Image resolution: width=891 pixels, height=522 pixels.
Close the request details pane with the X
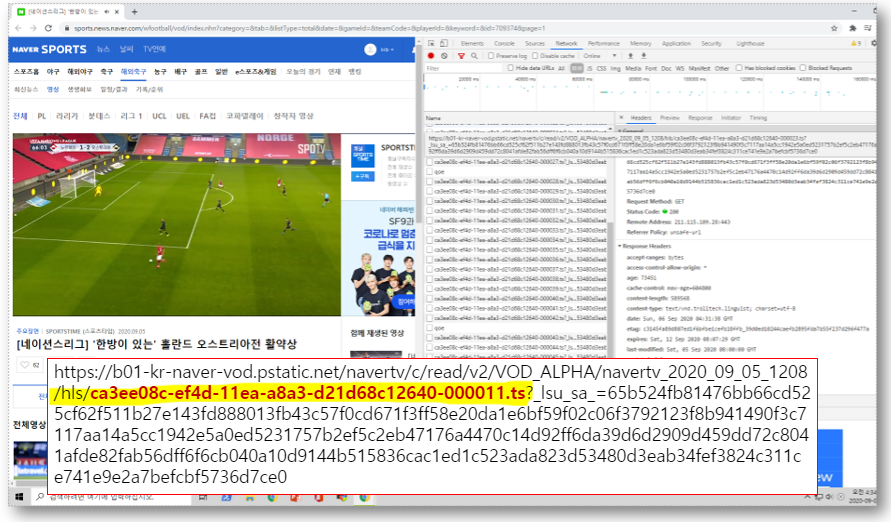pyautogui.click(x=621, y=118)
